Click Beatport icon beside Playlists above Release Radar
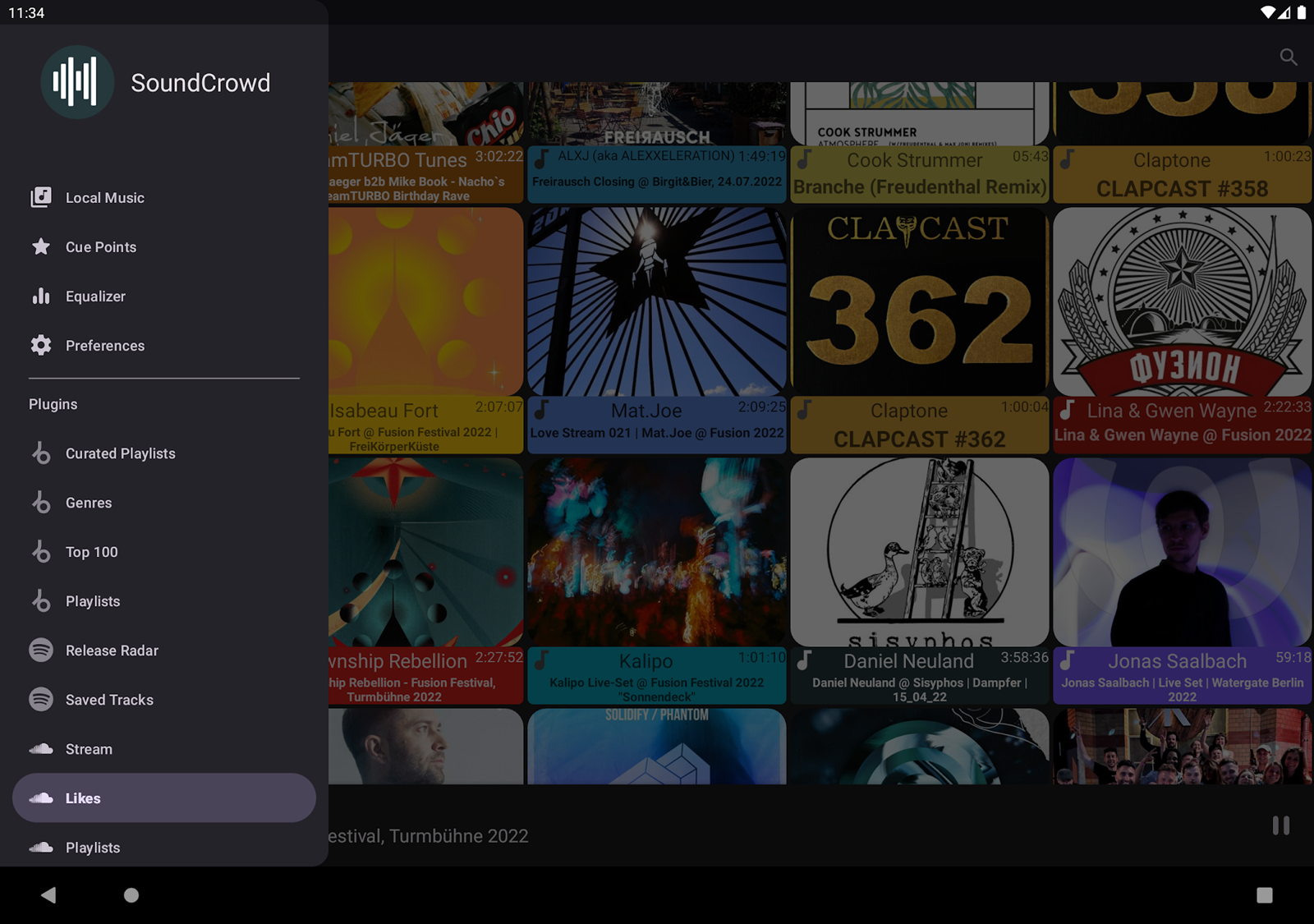Screen dimensions: 1314x924 point(41,600)
